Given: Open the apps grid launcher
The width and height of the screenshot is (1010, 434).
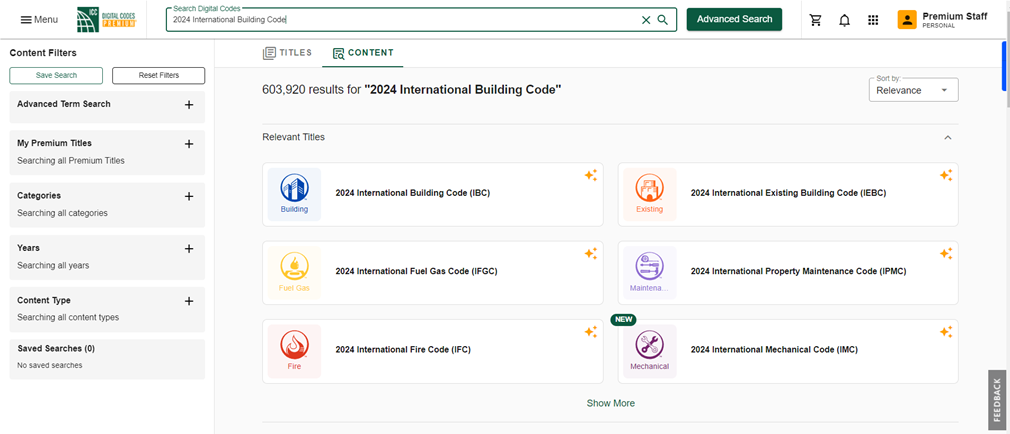Looking at the screenshot, I should 873,20.
